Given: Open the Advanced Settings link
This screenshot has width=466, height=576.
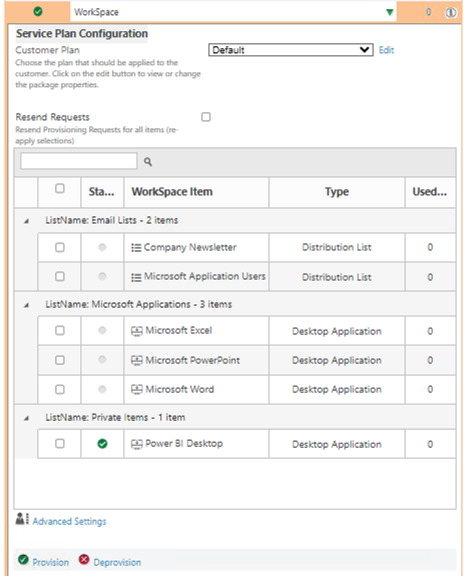Looking at the screenshot, I should tap(69, 521).
